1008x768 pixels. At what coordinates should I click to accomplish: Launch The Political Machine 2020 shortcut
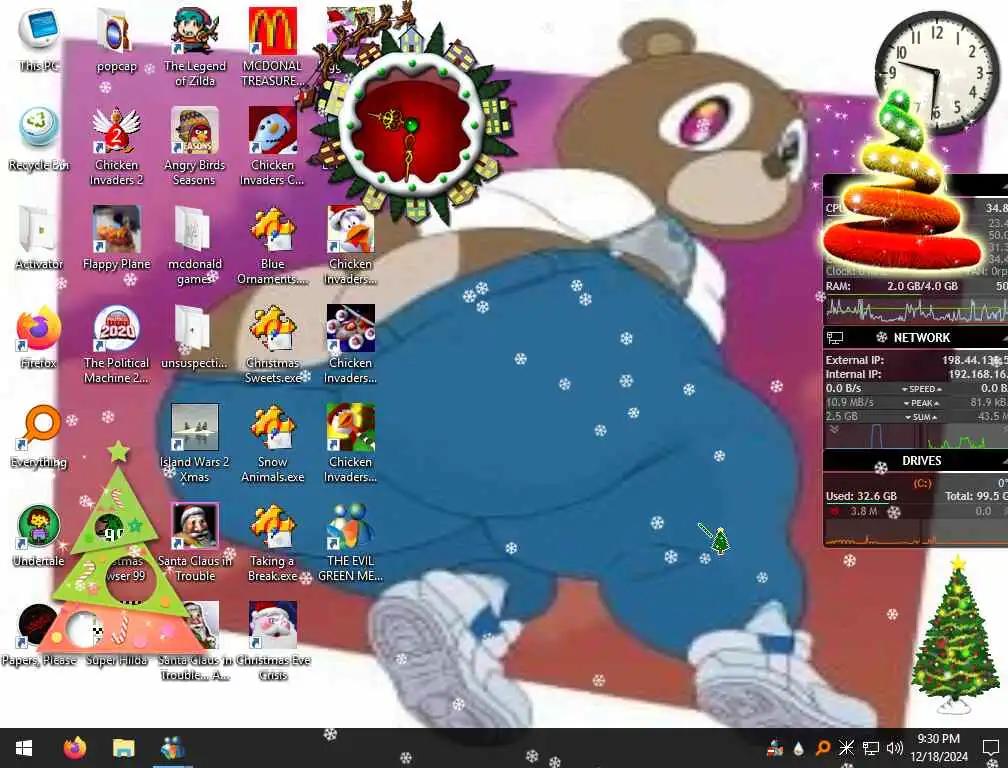pyautogui.click(x=116, y=344)
